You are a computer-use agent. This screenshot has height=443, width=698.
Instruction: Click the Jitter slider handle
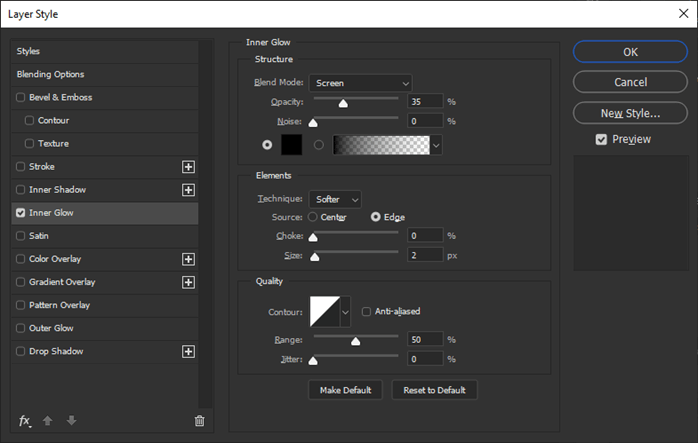(x=313, y=361)
